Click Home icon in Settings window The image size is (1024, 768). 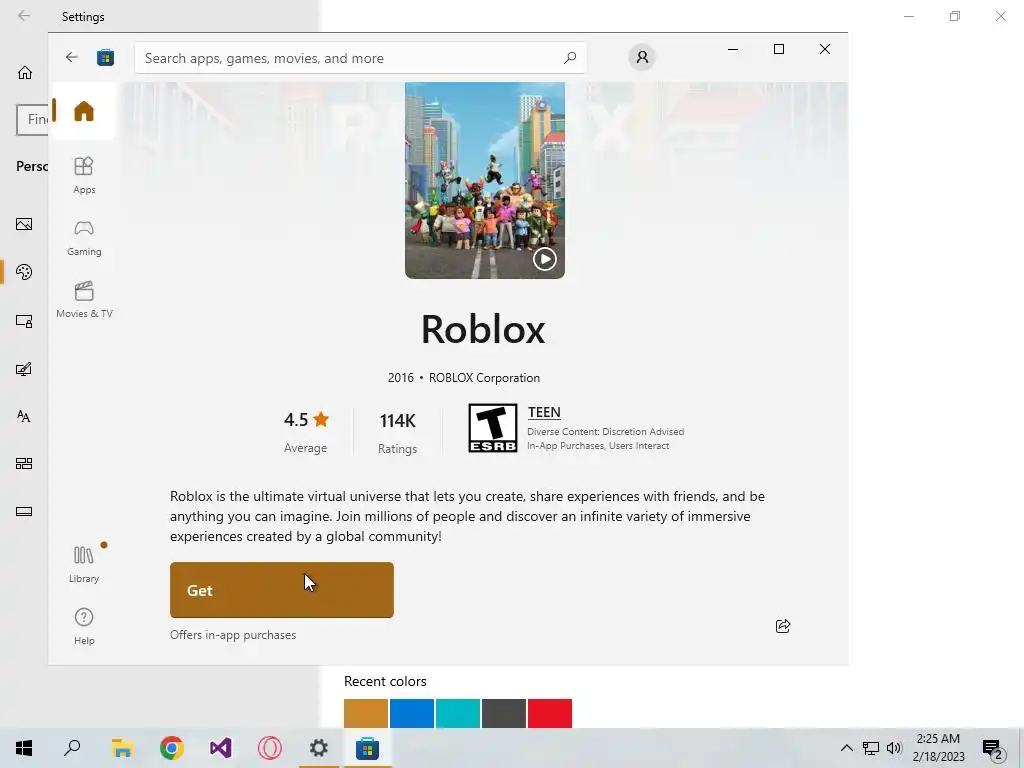(25, 72)
